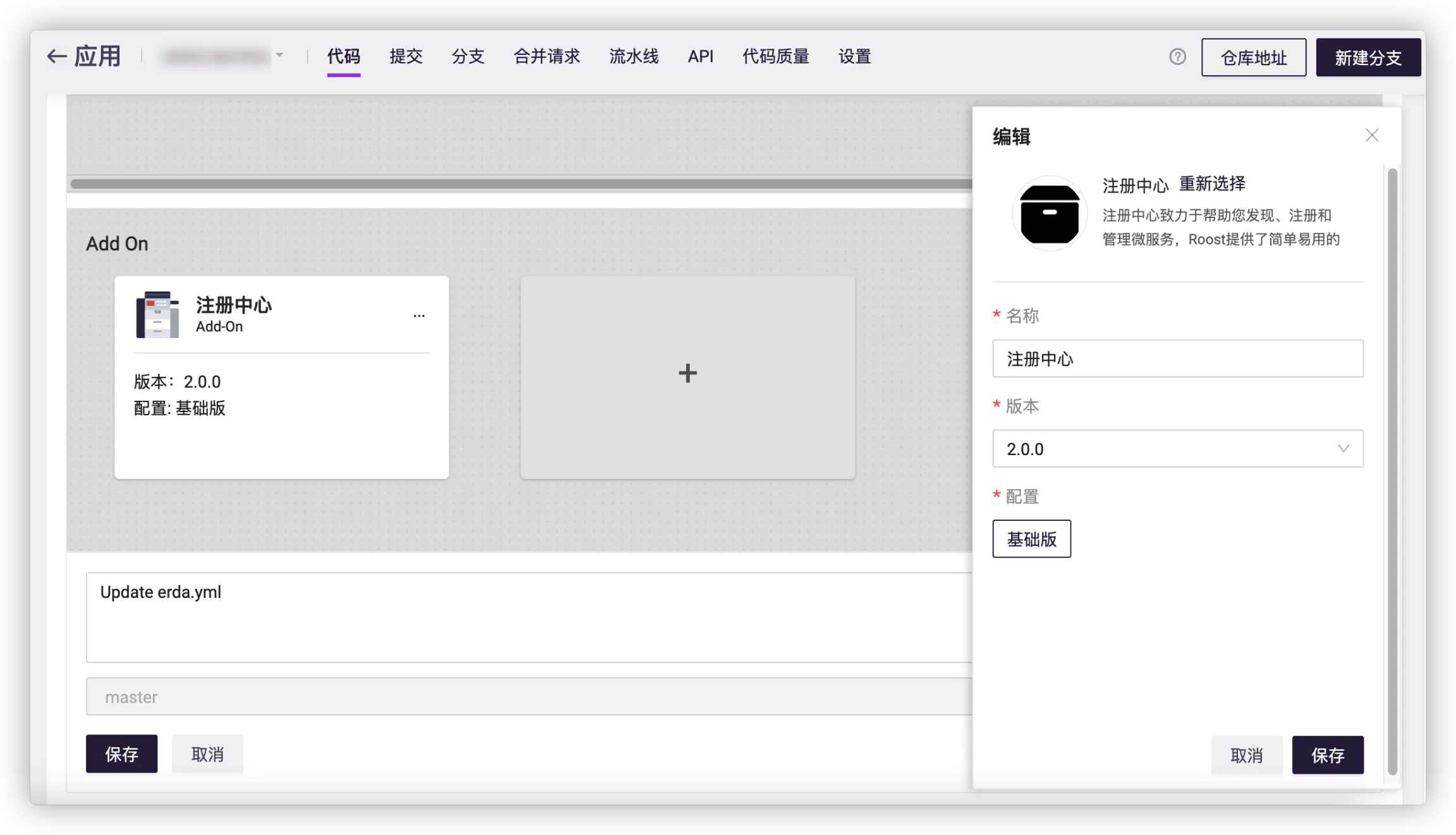Image resolution: width=1456 pixels, height=835 pixels.
Task: Click the plus icon to add an Add-On
Action: coord(688,374)
